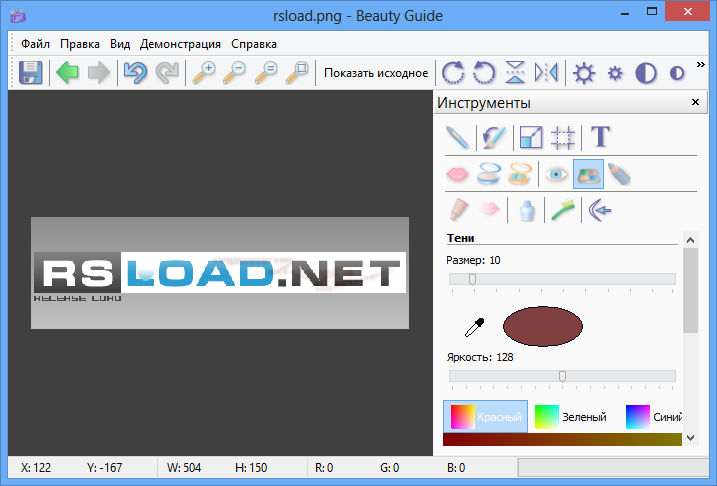Viewport: 717px width, 486px height.
Task: Fit image to window magnifier icon
Action: pyautogui.click(x=297, y=73)
